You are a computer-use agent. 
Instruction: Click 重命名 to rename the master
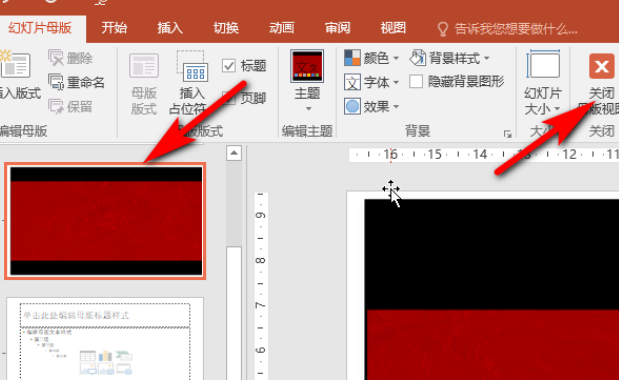(x=77, y=82)
